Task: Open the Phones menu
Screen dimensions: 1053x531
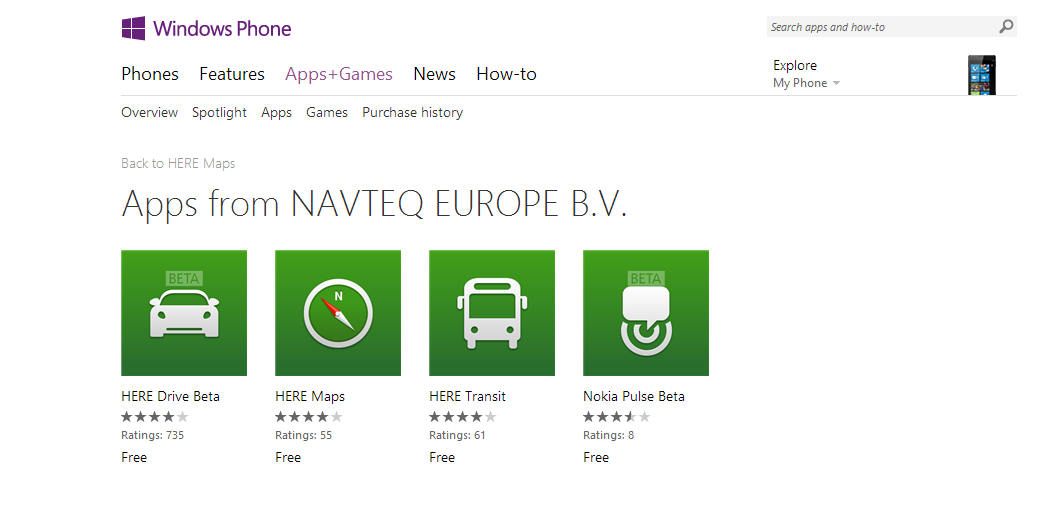Action: pos(150,74)
